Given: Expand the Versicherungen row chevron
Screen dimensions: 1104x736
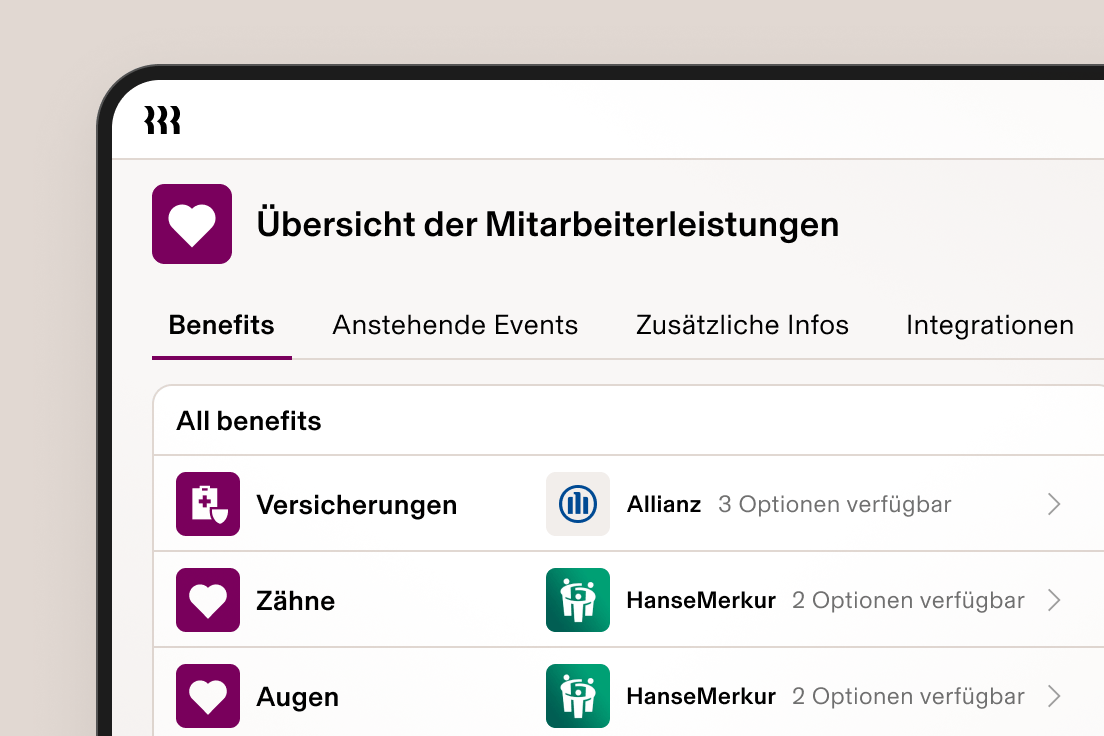Looking at the screenshot, I should [1054, 504].
